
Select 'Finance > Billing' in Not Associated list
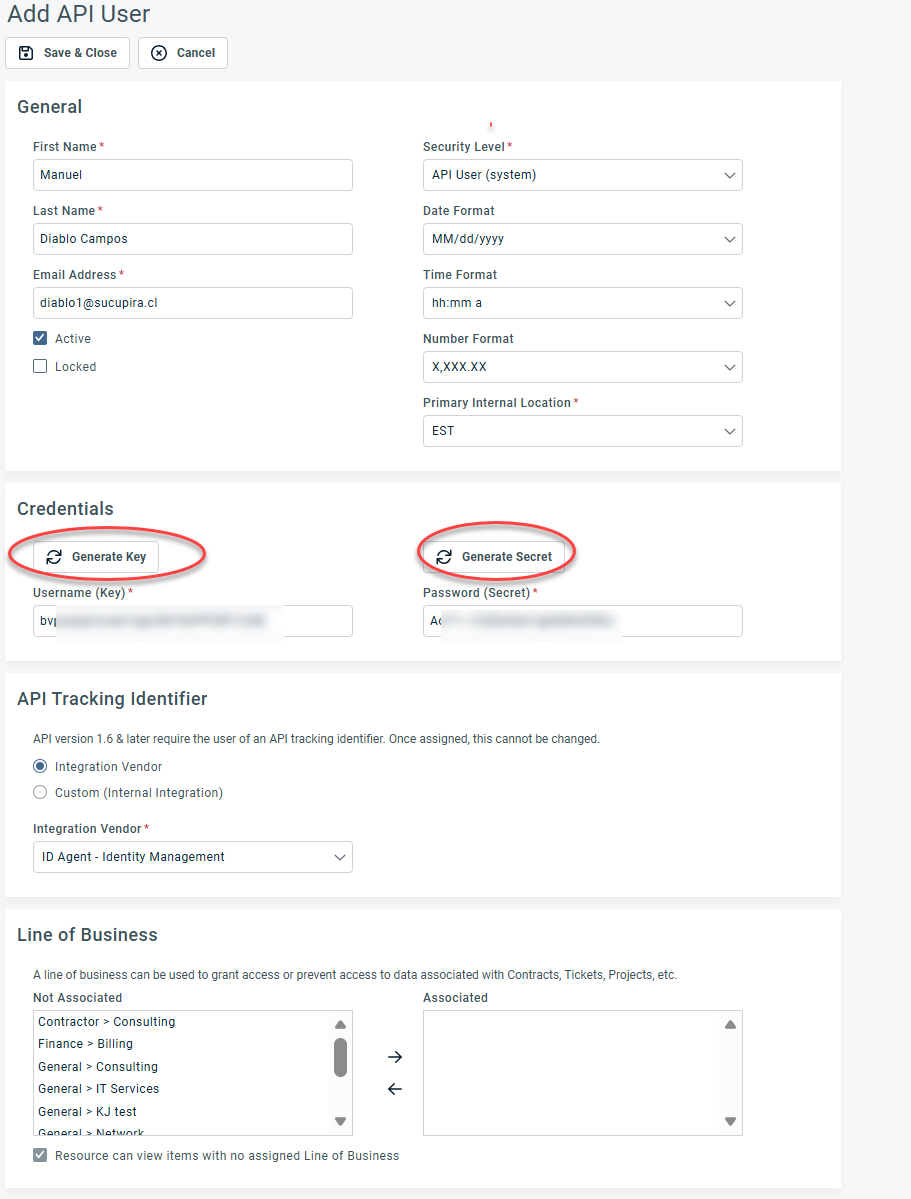pos(85,1044)
